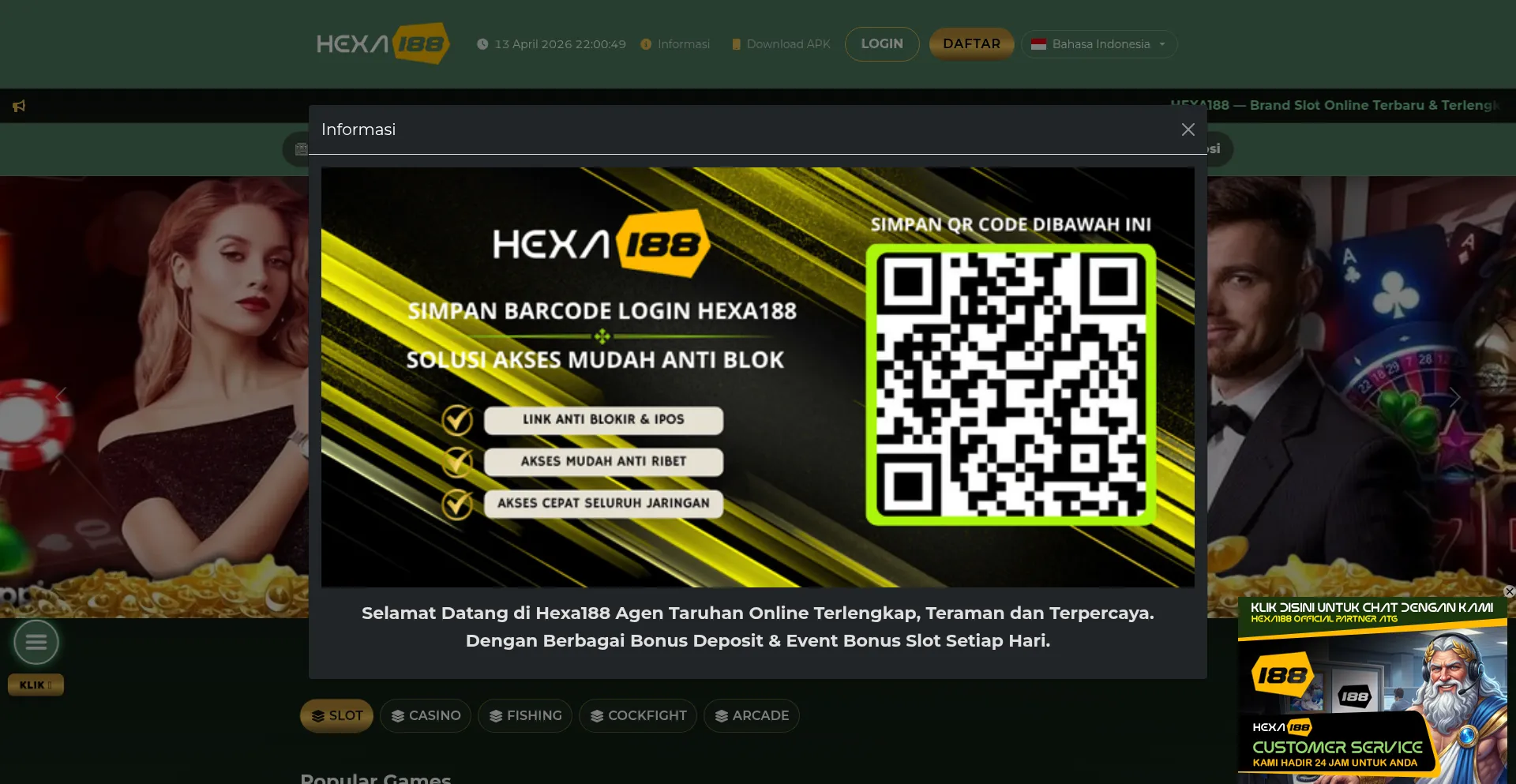Open the Informasi link in header
The width and height of the screenshot is (1516, 784).
click(x=683, y=44)
